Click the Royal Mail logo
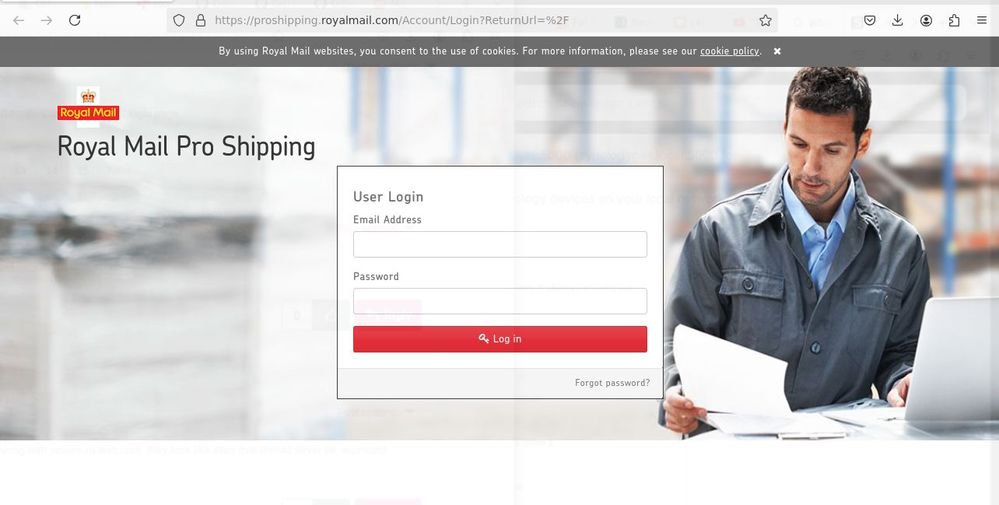Image resolution: width=999 pixels, height=505 pixels. pyautogui.click(x=88, y=105)
